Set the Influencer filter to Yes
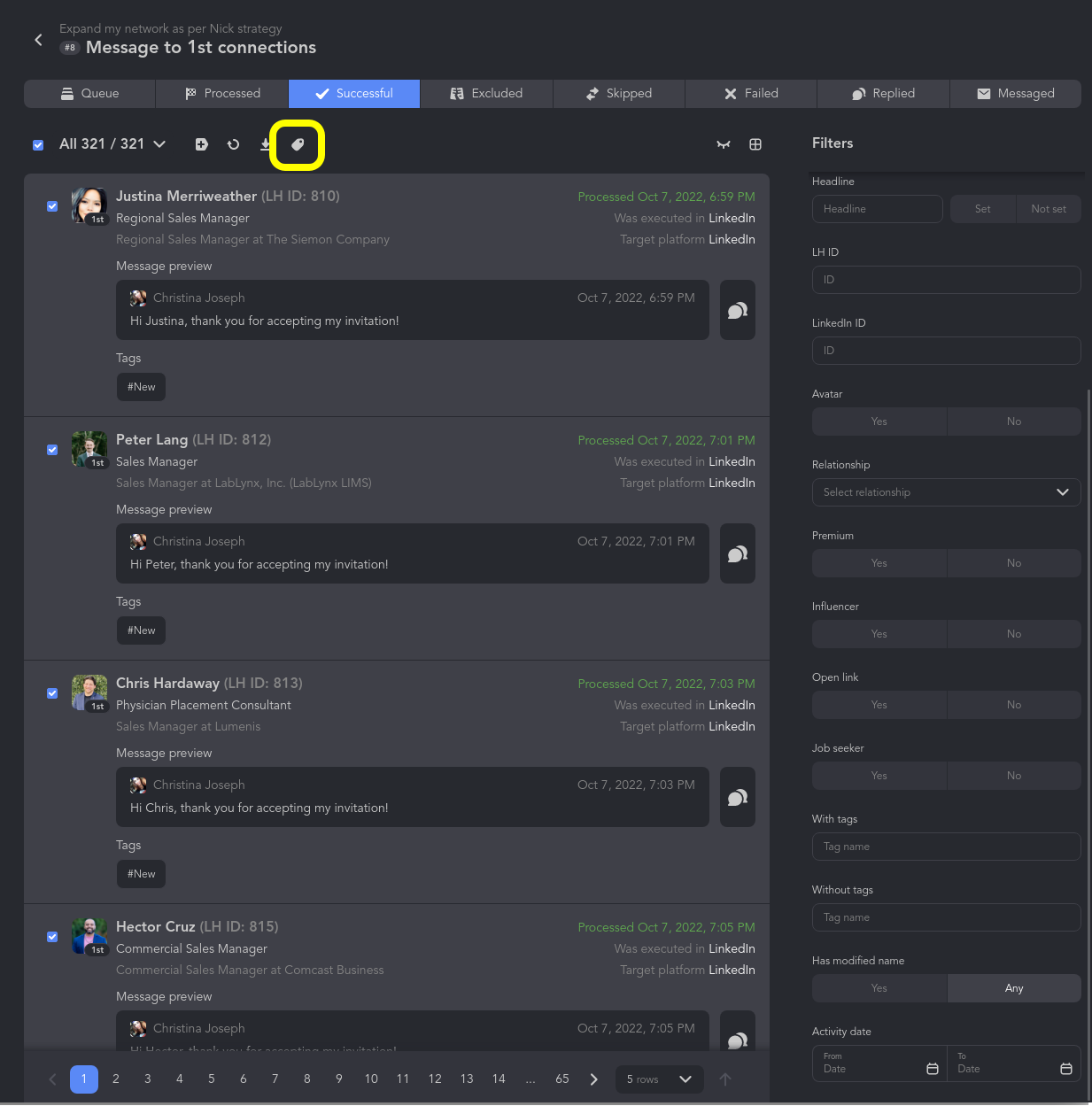This screenshot has width=1092, height=1106. pyautogui.click(x=879, y=634)
